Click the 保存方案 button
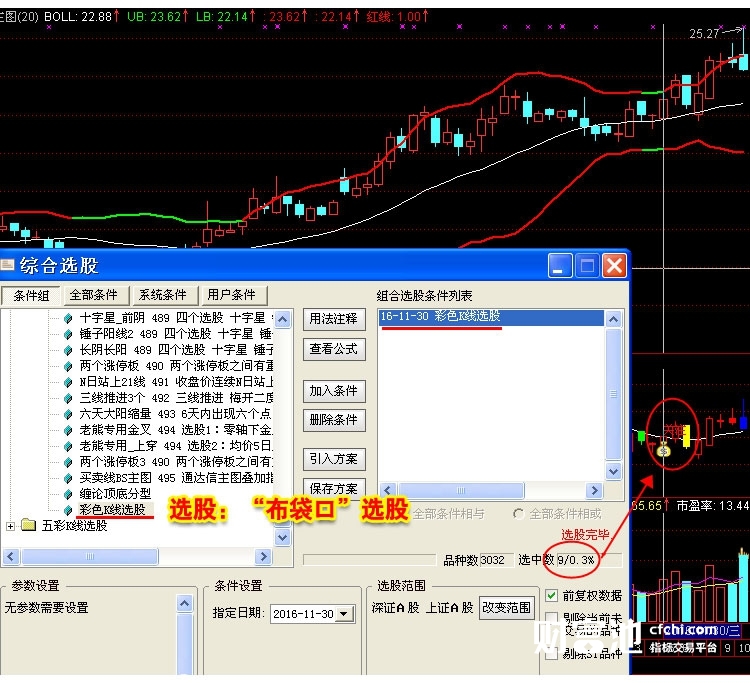The image size is (750, 683). pyautogui.click(x=334, y=488)
